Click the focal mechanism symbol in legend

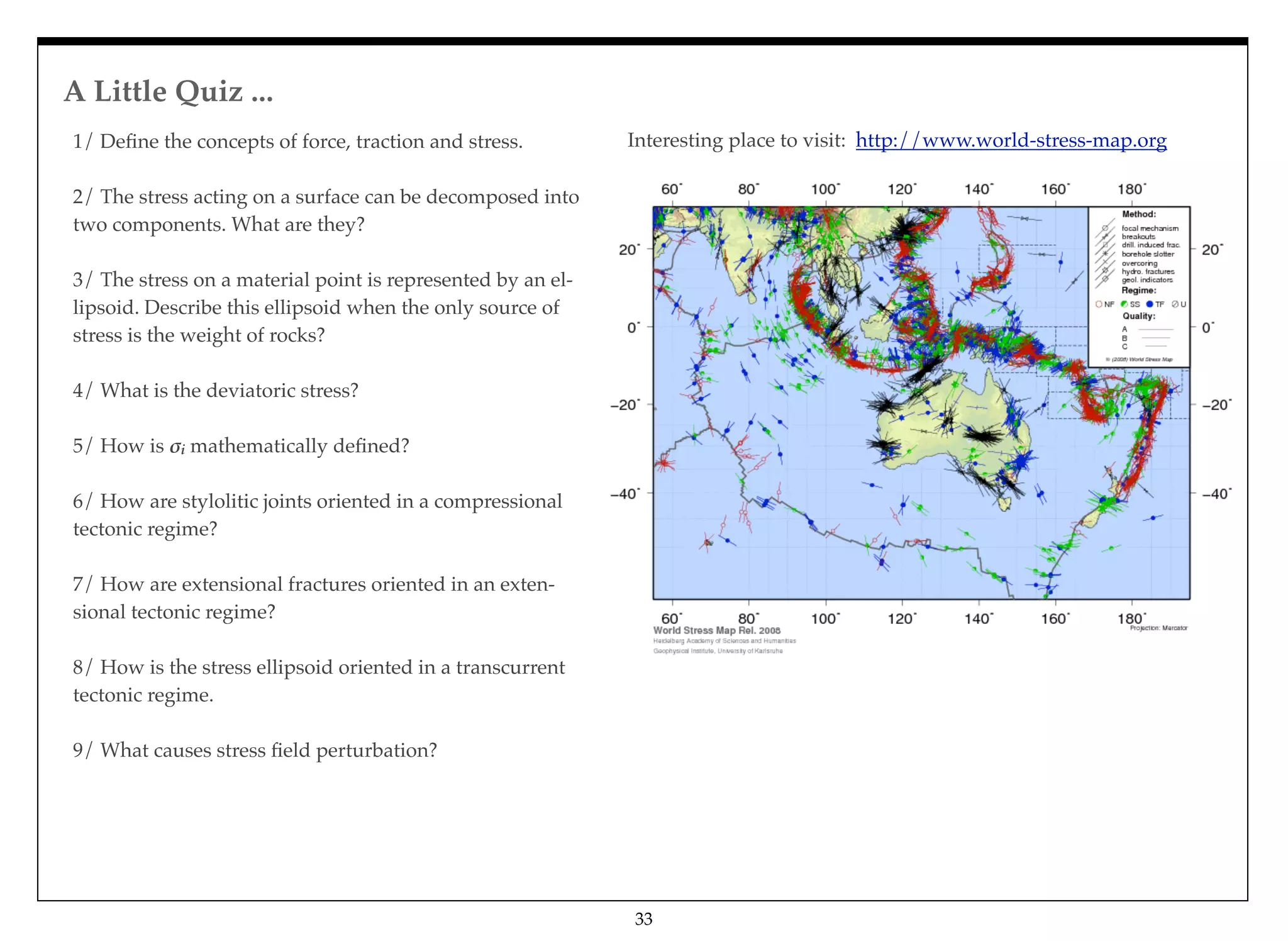(x=1105, y=228)
